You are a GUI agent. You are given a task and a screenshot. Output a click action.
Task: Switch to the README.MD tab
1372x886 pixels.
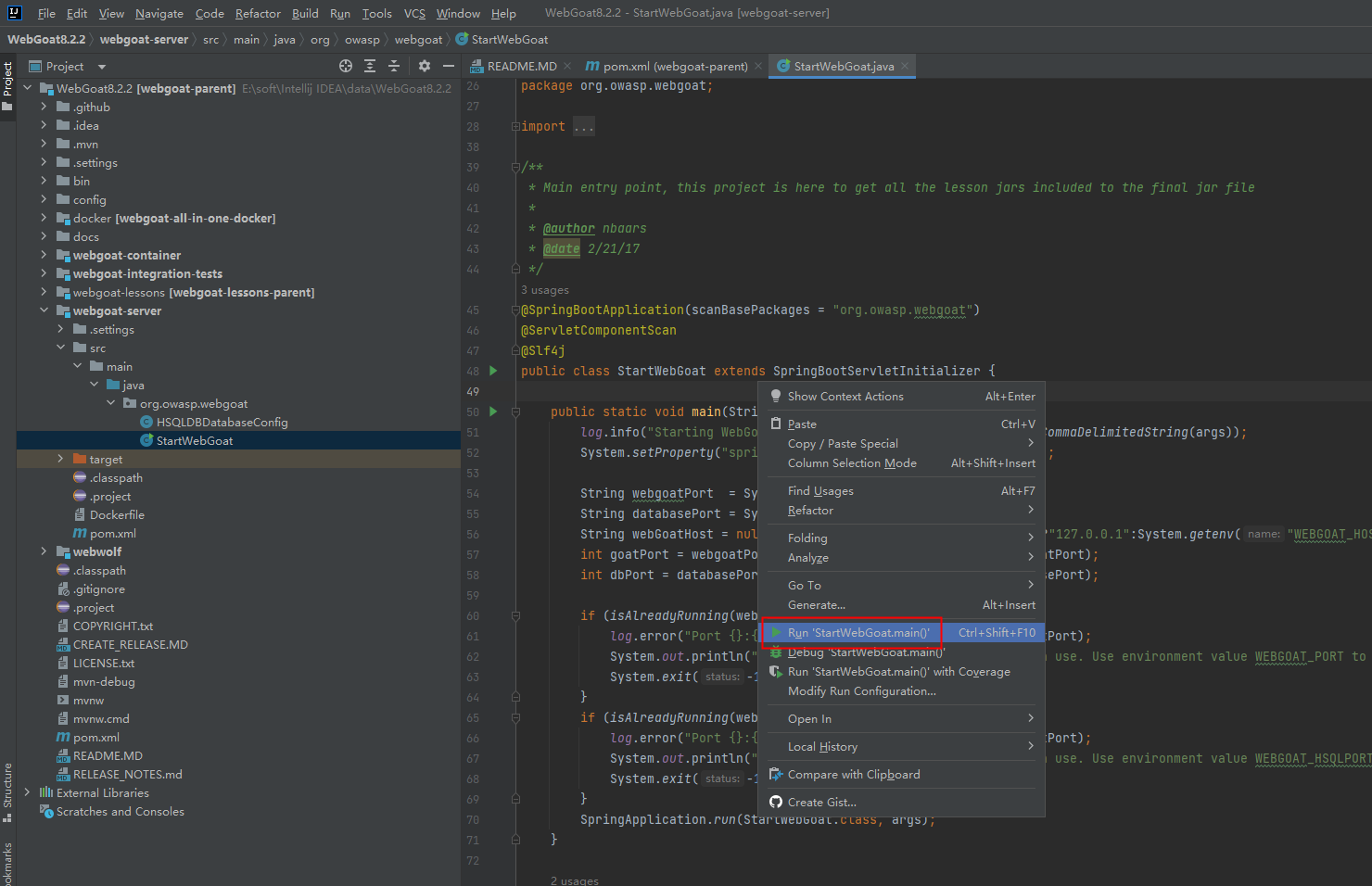[522, 66]
